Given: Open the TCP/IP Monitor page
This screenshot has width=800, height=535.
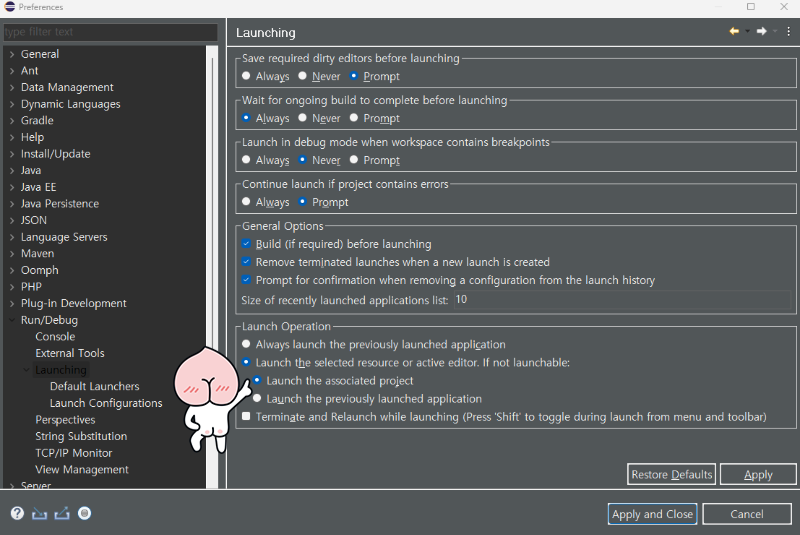Looking at the screenshot, I should coord(74,453).
